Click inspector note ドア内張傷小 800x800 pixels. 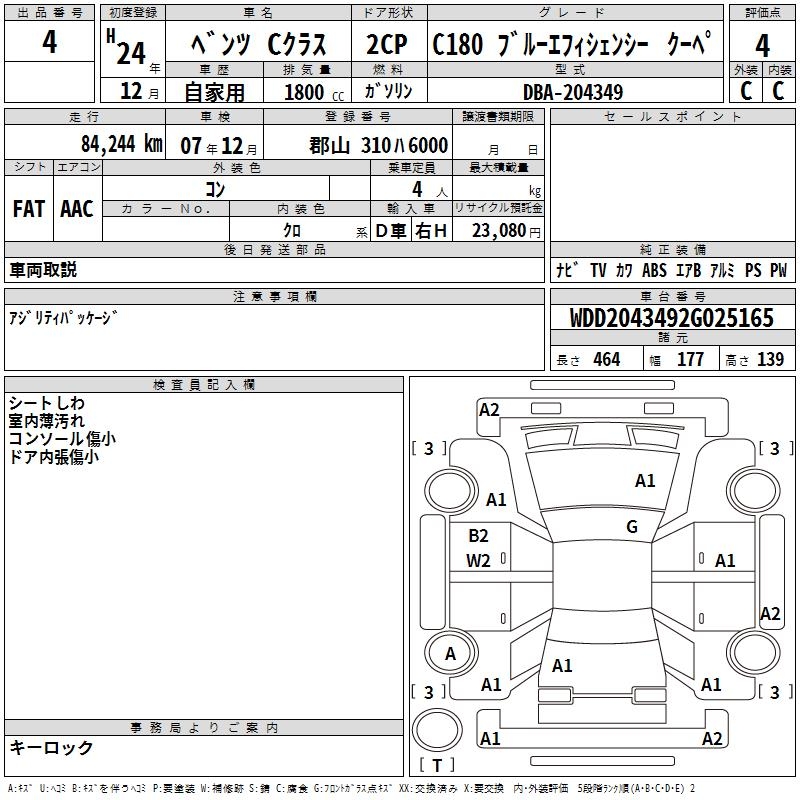tap(54, 457)
